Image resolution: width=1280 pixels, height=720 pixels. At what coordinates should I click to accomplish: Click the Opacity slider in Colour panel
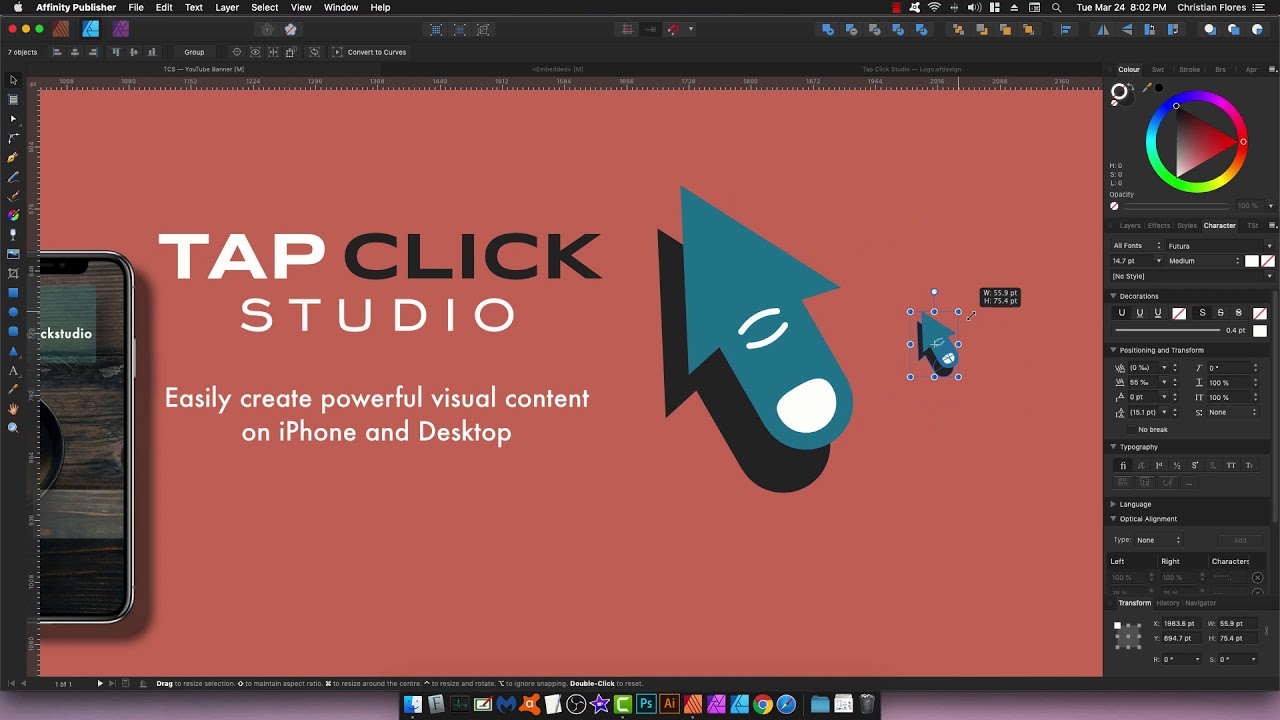pos(1176,206)
